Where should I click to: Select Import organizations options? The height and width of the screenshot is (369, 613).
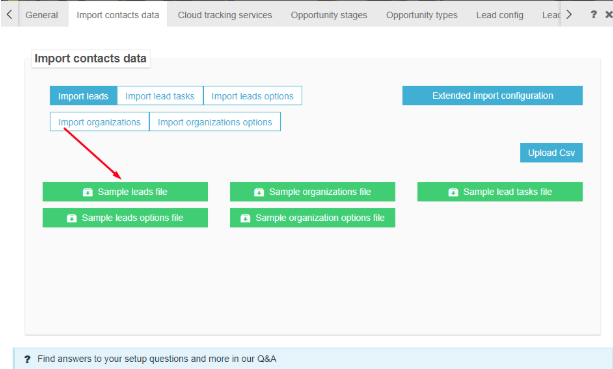click(x=215, y=122)
